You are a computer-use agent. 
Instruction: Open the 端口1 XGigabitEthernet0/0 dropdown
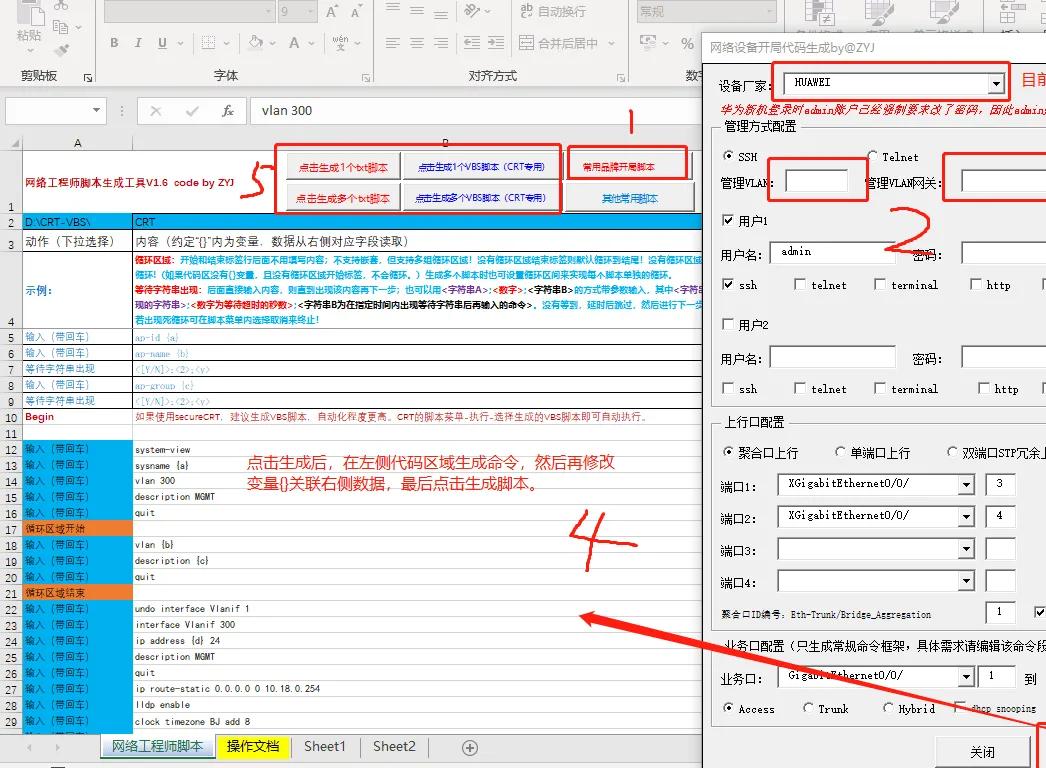pos(968,484)
